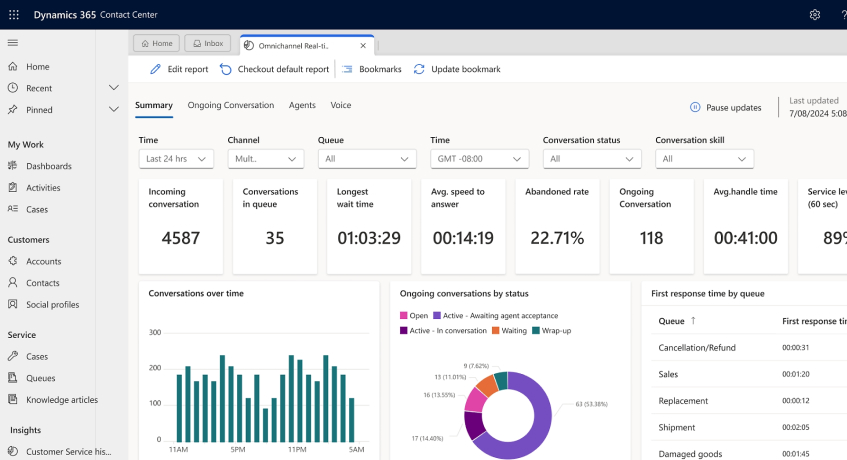This screenshot has width=847, height=460.
Task: Open Knowledge articles in sidebar
Action: tap(61, 400)
